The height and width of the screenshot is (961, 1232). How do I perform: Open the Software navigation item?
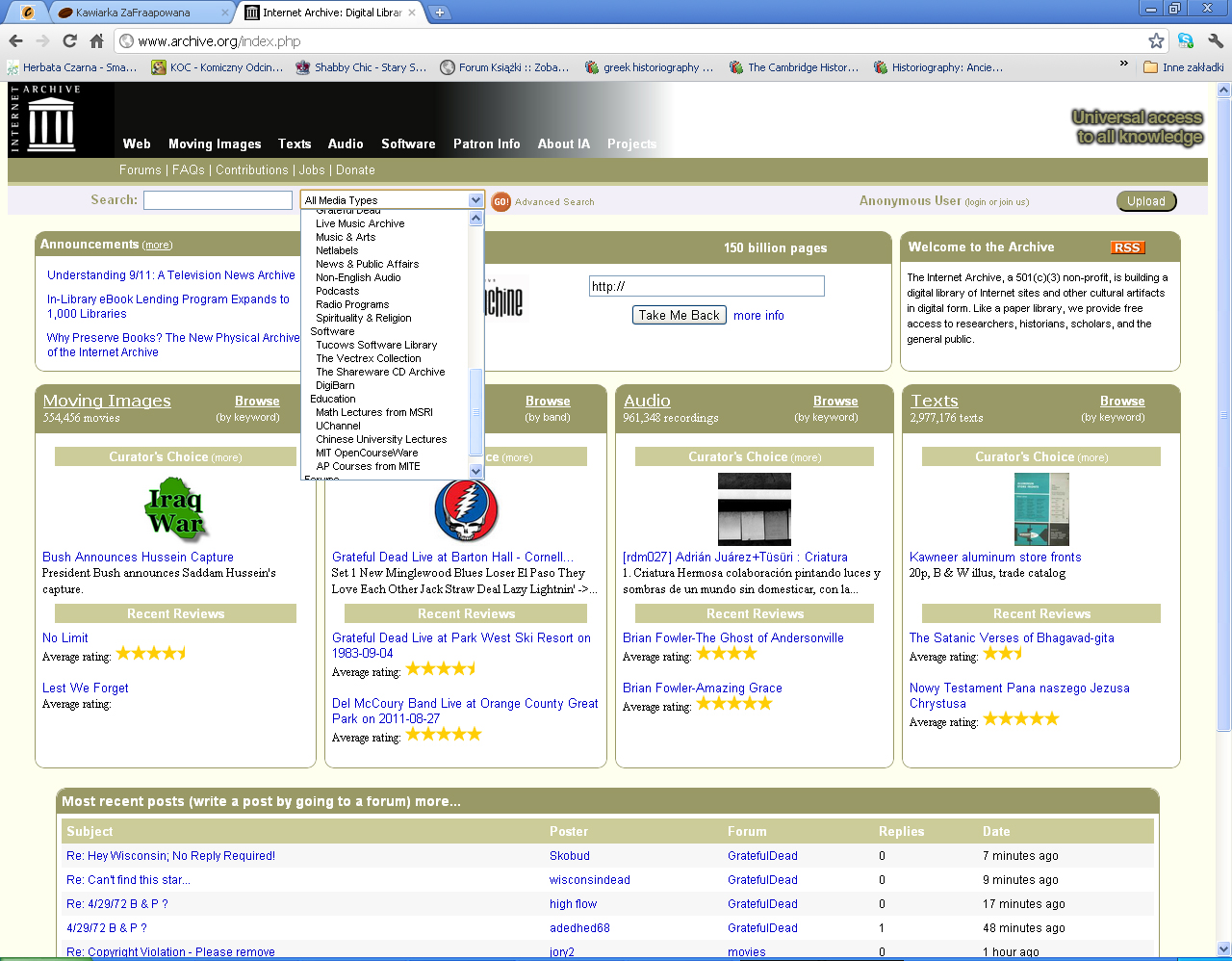[408, 143]
